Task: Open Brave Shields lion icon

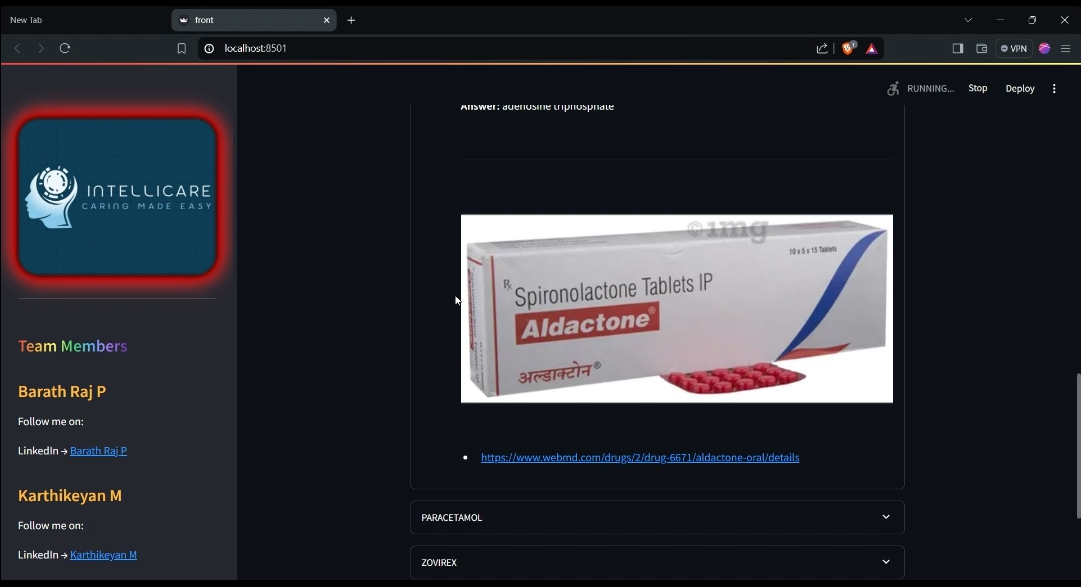Action: point(849,48)
